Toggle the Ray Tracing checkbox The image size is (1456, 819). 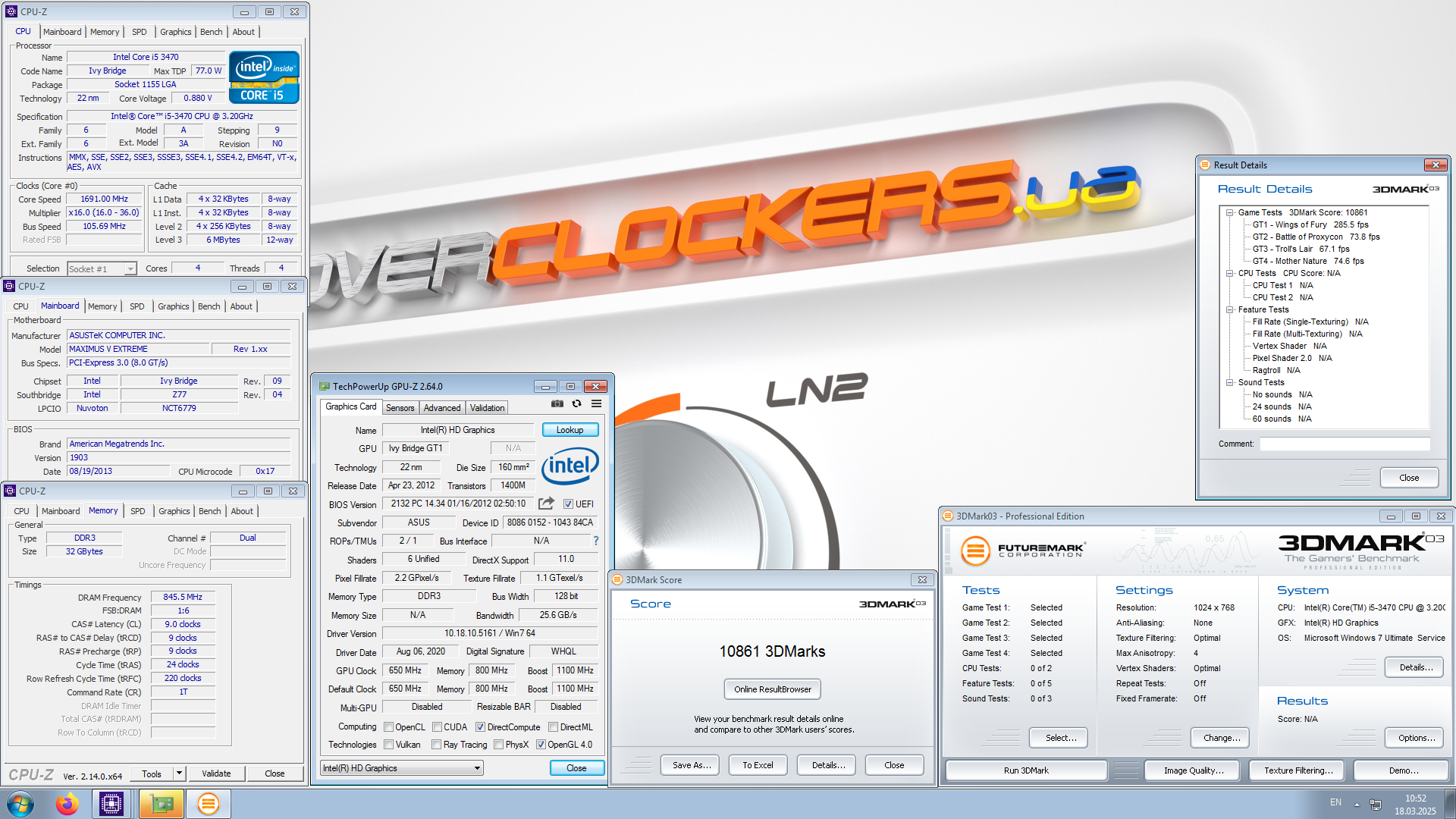coord(436,745)
